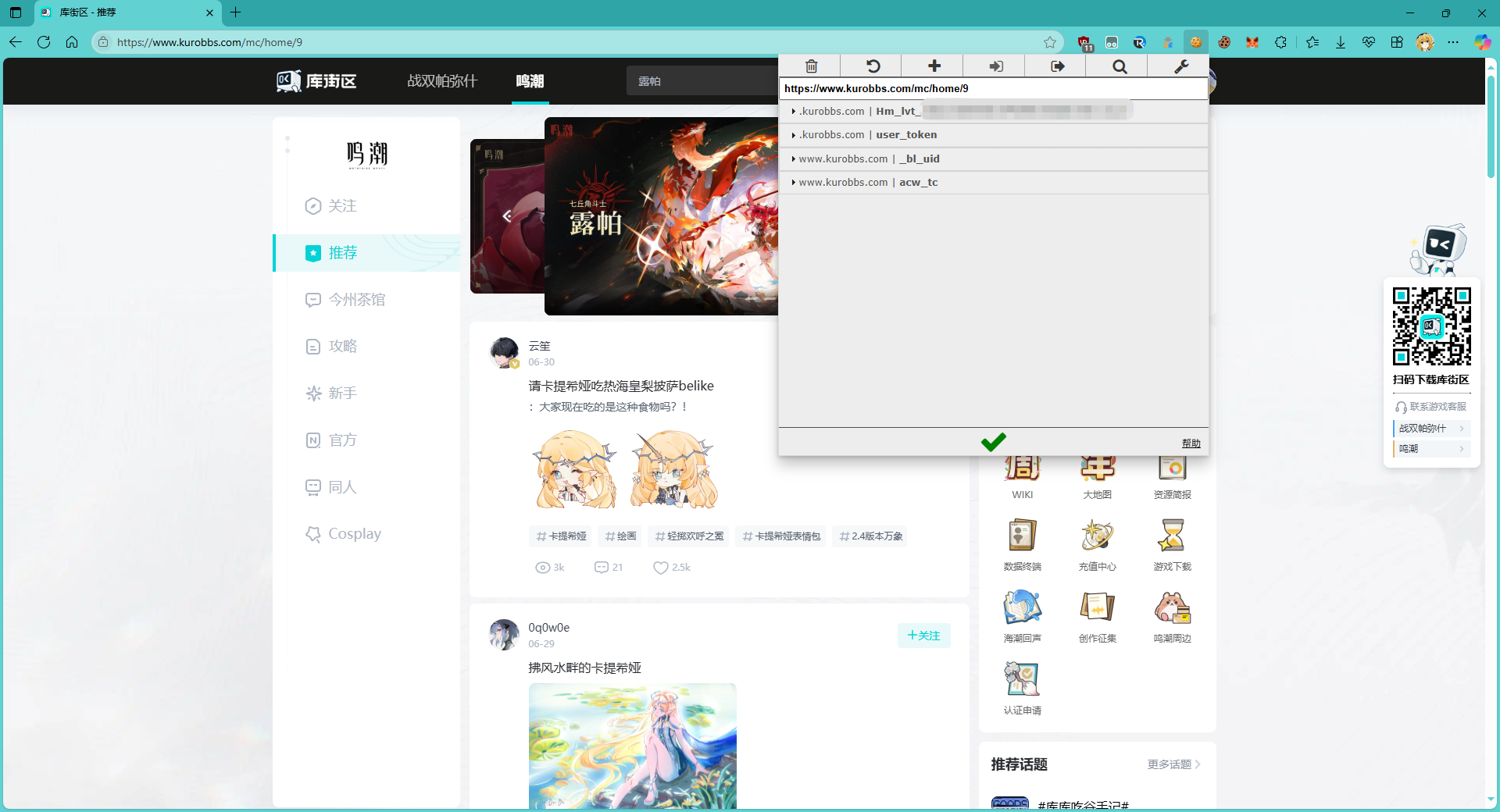
Task: Select 今州茶馆 in the left sidebar
Action: (x=356, y=300)
